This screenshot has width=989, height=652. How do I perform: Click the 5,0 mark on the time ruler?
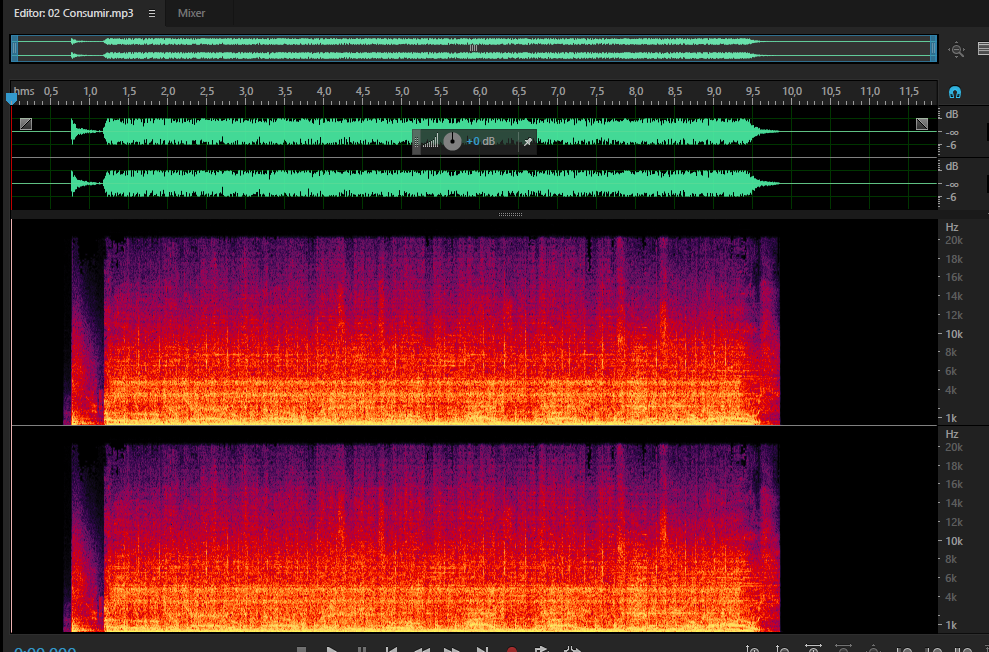[402, 91]
